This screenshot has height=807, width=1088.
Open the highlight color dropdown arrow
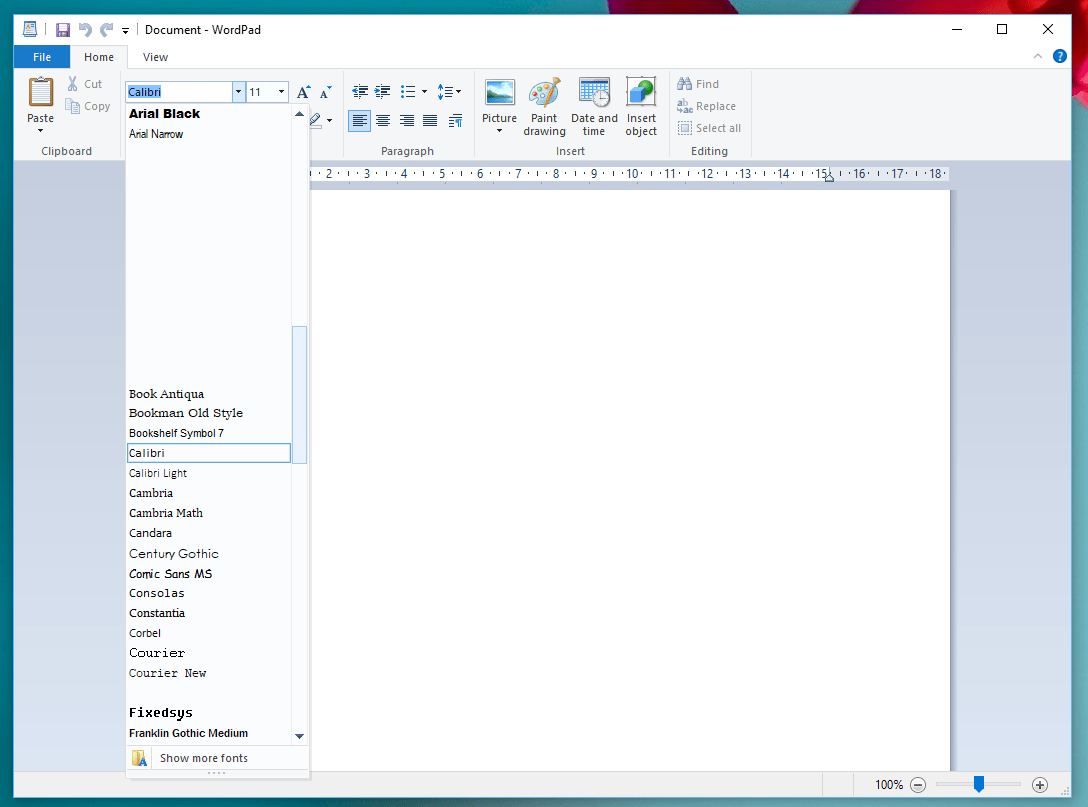pos(330,121)
